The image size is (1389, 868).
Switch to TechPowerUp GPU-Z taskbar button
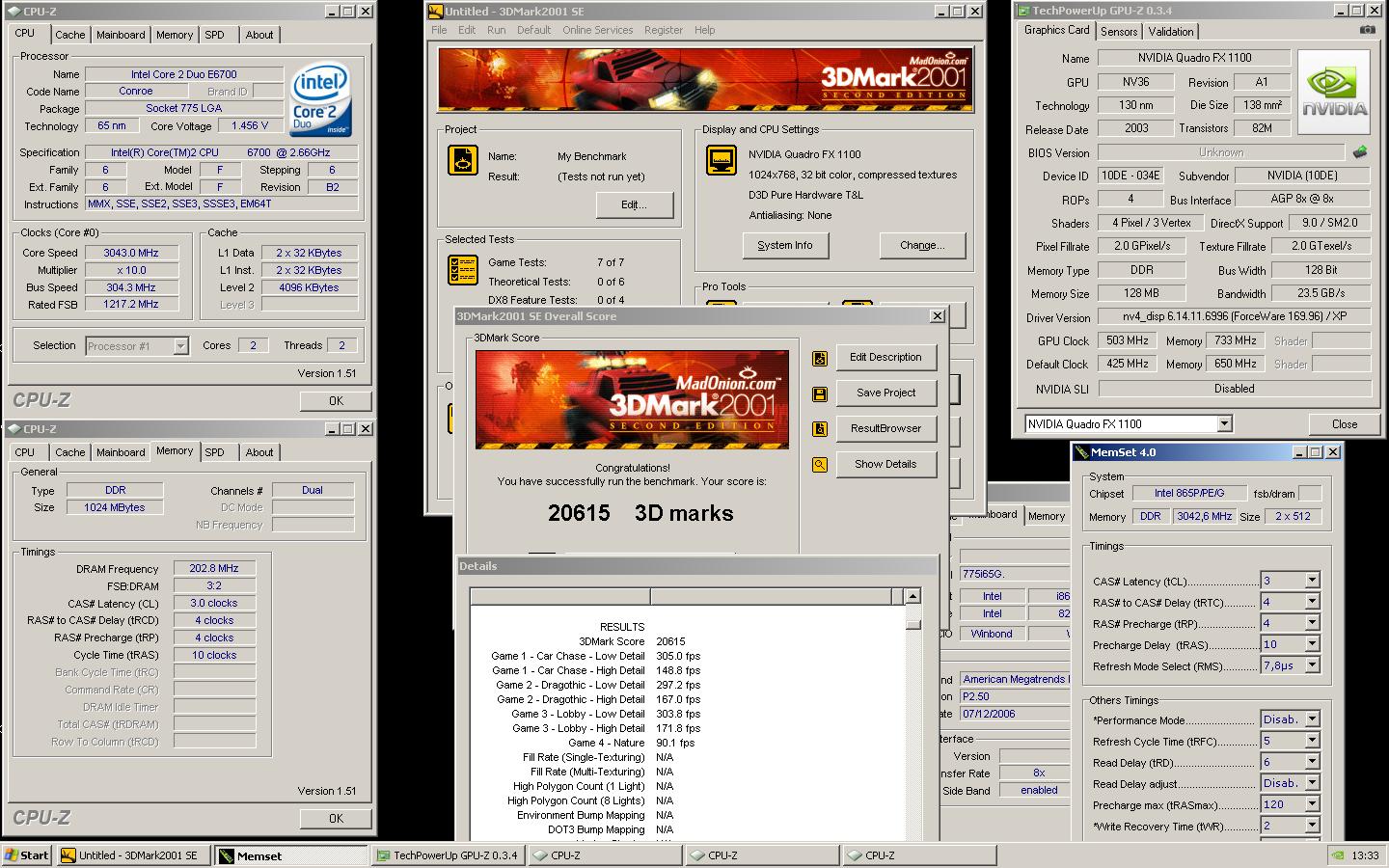[x=449, y=855]
